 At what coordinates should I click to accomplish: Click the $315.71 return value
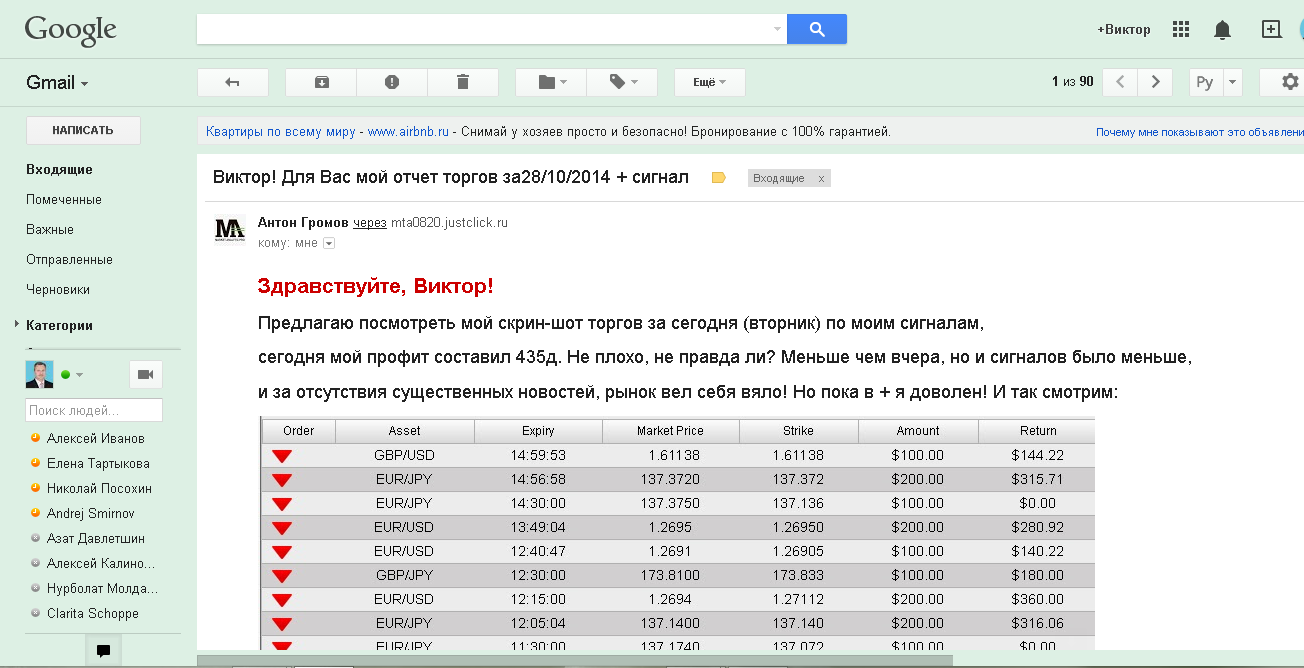pyautogui.click(x=1037, y=479)
